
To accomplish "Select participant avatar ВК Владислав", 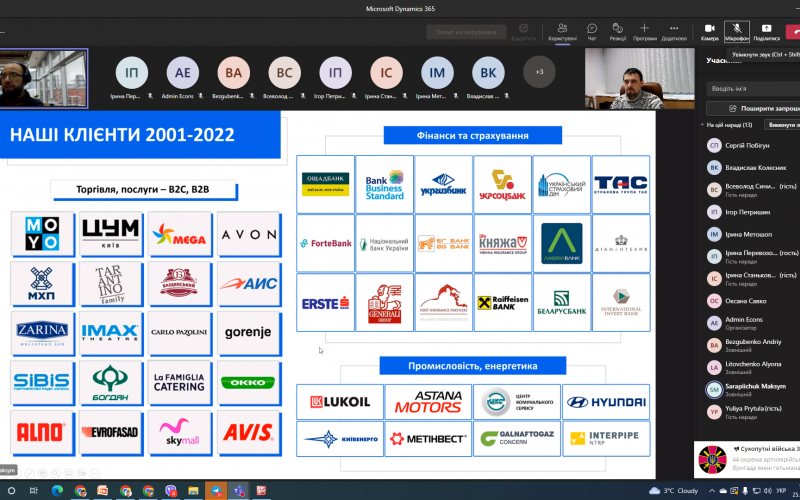I will click(488, 73).
